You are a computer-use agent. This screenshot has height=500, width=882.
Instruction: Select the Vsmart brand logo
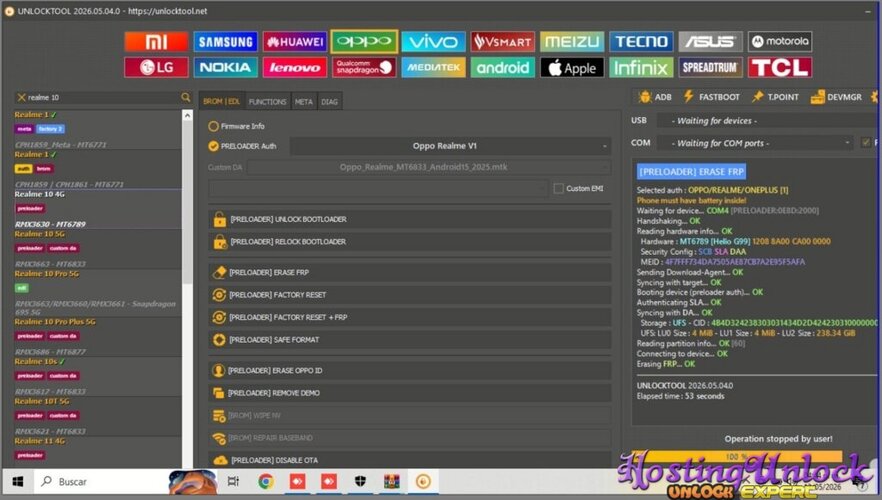(502, 42)
